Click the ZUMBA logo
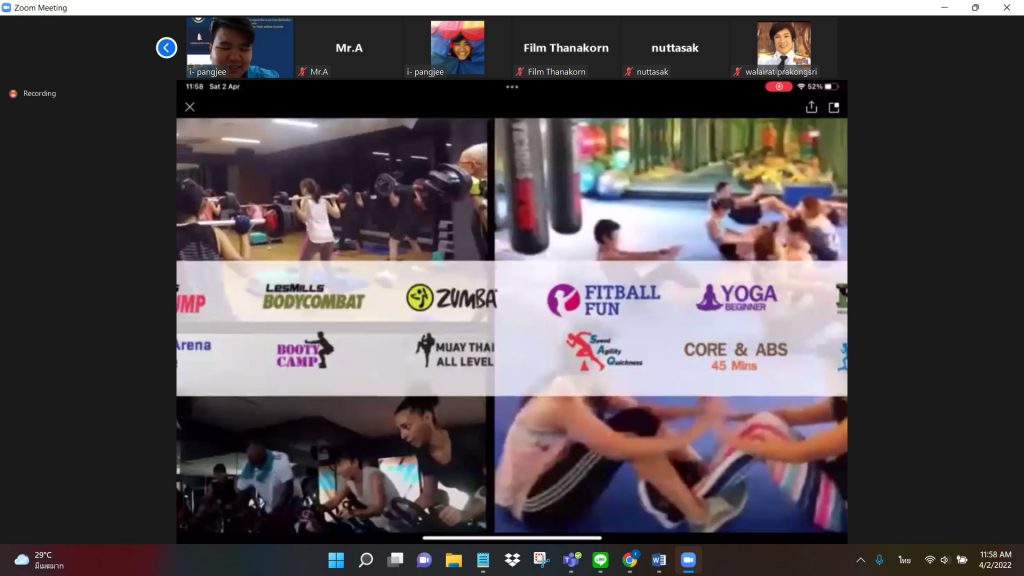1024x576 pixels. 451,298
